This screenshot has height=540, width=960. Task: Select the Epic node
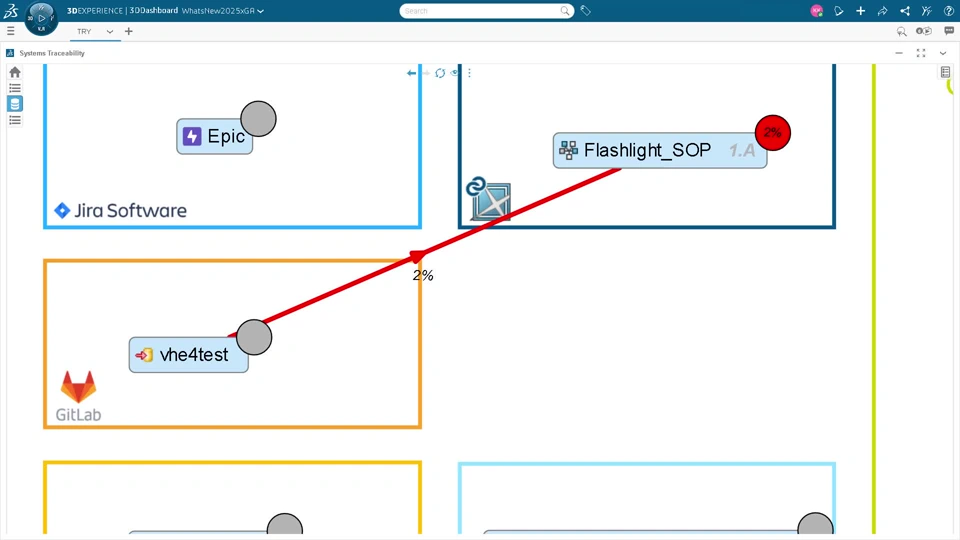[215, 136]
